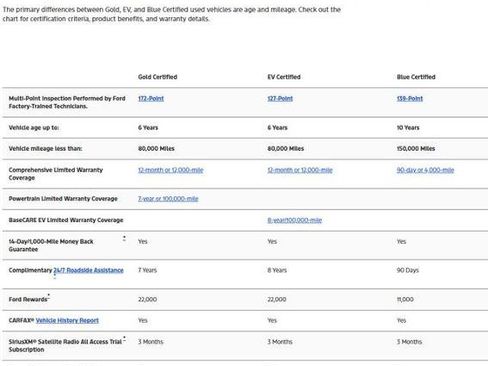Click the Gold Certified '6 Years' age value

click(148, 128)
